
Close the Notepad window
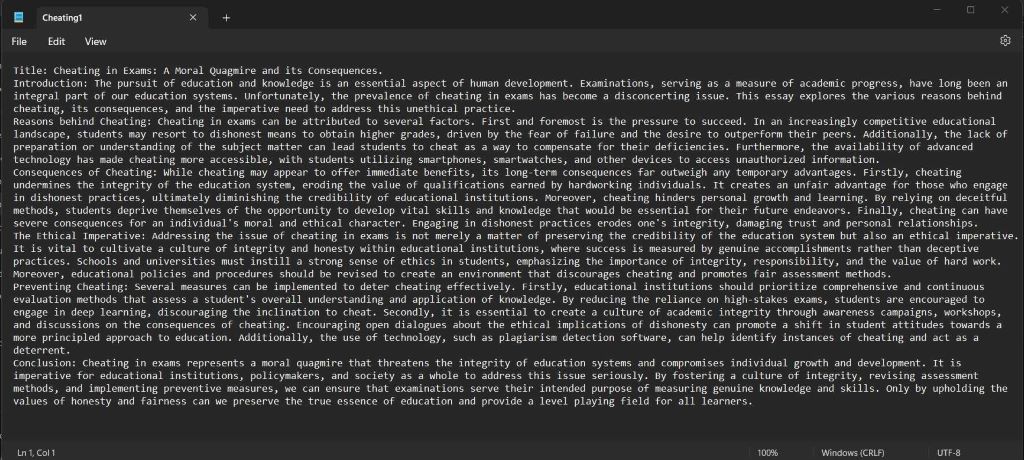coord(1004,10)
